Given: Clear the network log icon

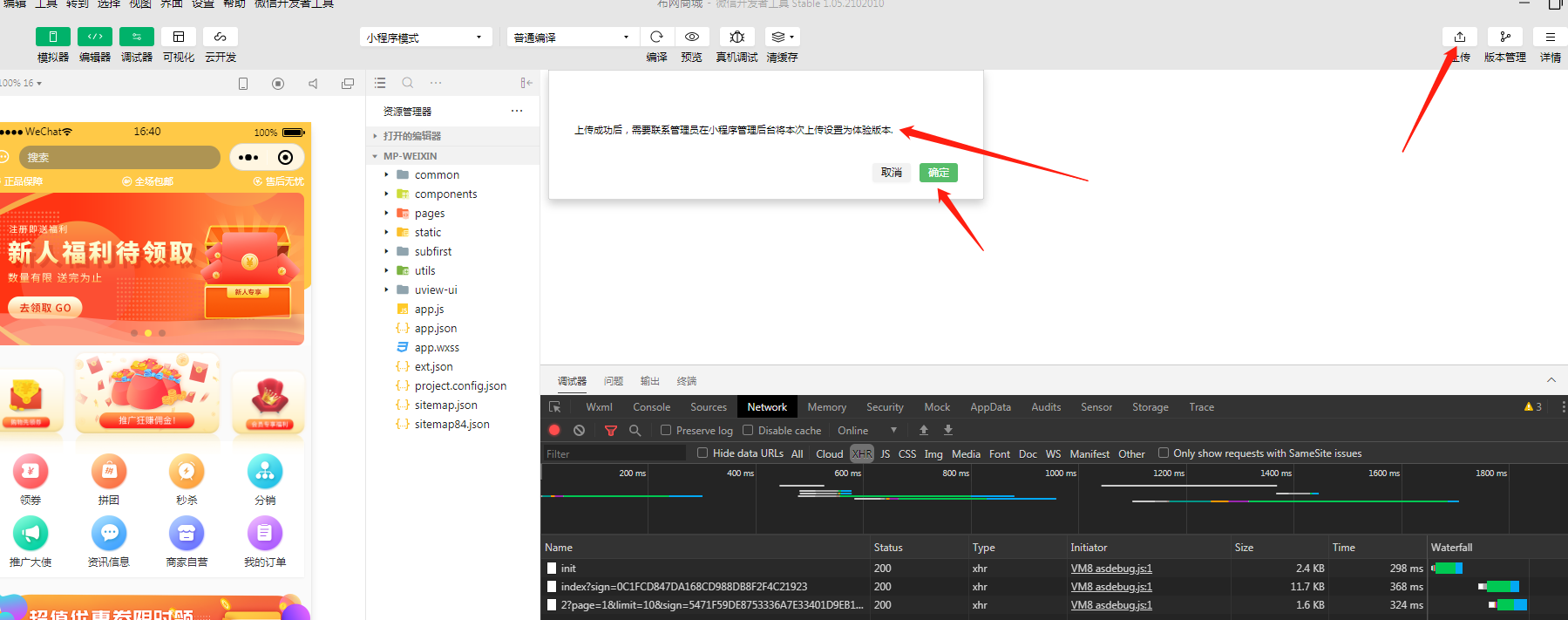Looking at the screenshot, I should pos(579,430).
